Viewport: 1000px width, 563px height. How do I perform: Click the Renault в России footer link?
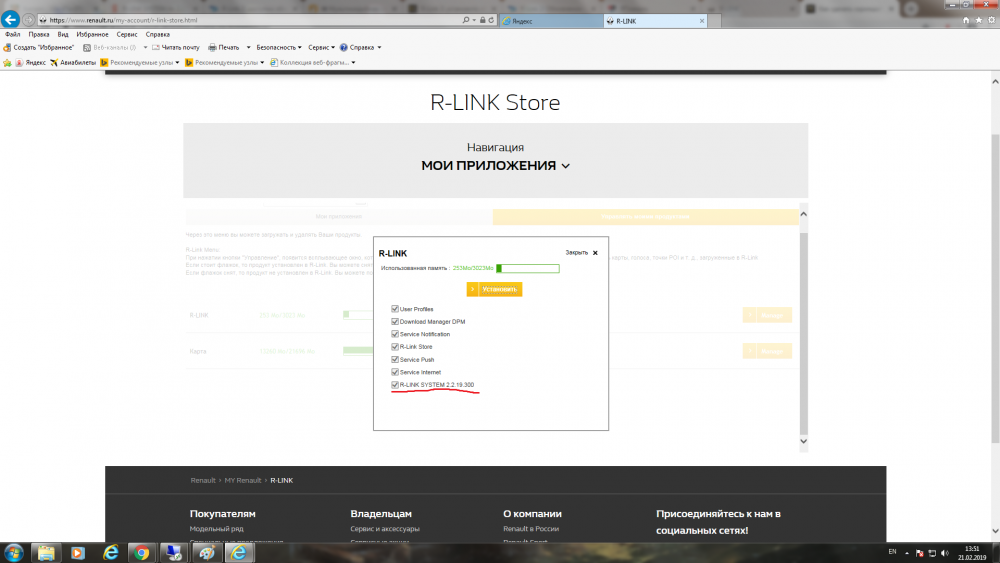[531, 529]
